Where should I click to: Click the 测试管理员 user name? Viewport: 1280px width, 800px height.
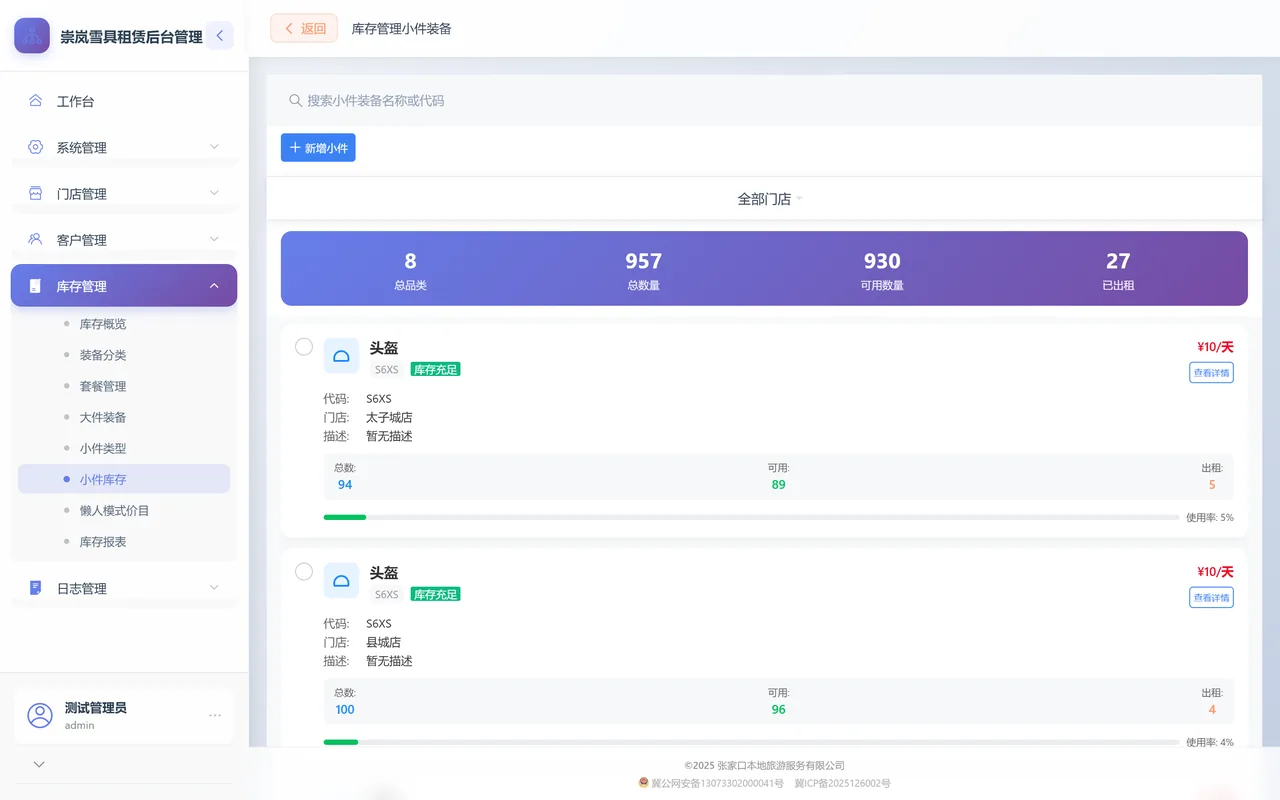96,708
